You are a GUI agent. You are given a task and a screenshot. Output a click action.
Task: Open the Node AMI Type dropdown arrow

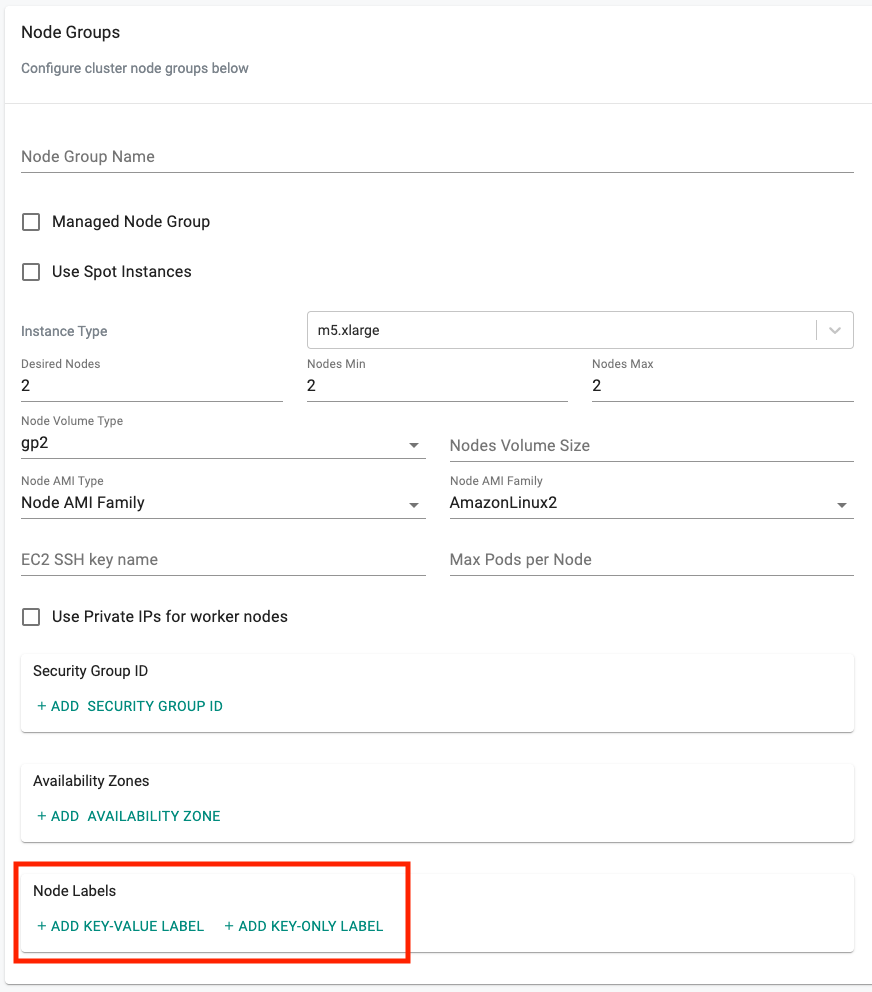point(413,505)
